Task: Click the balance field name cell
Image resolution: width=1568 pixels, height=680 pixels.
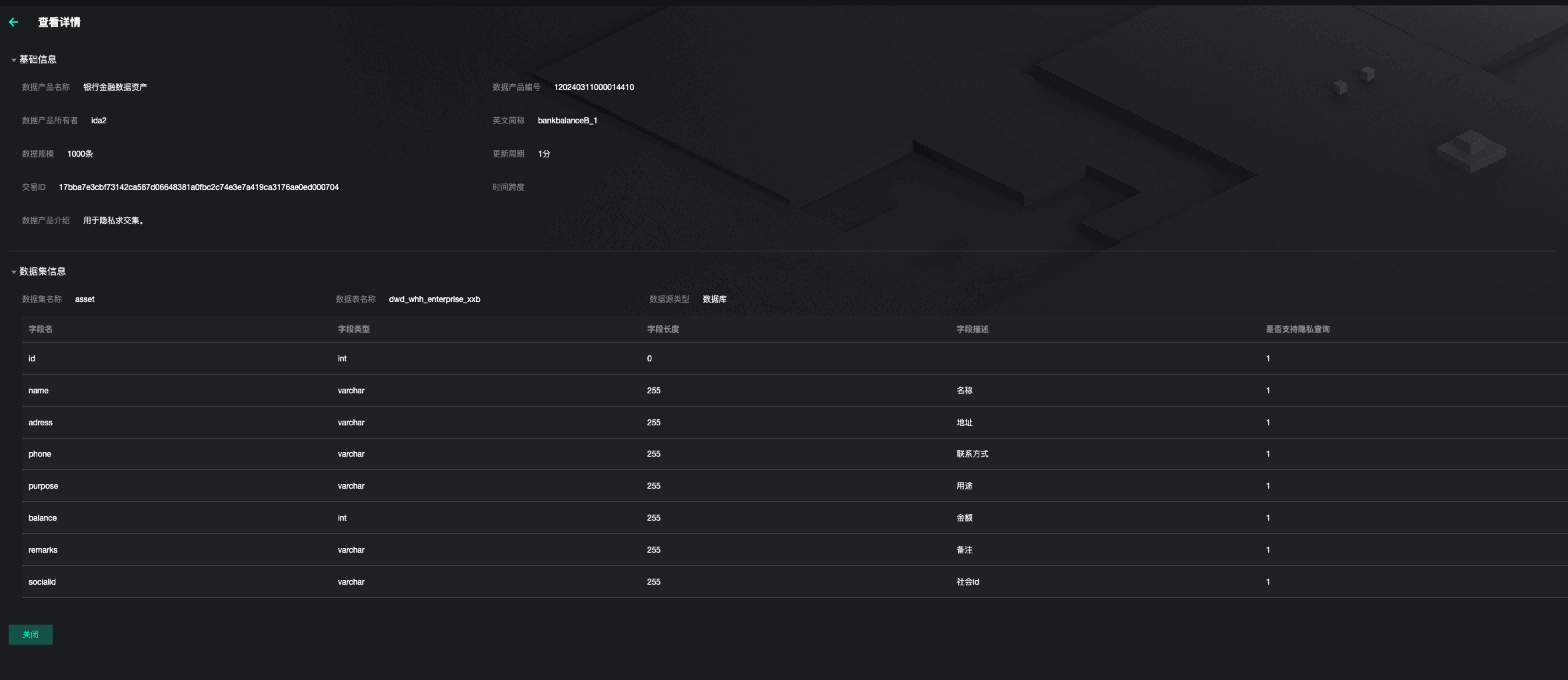Action: point(43,518)
